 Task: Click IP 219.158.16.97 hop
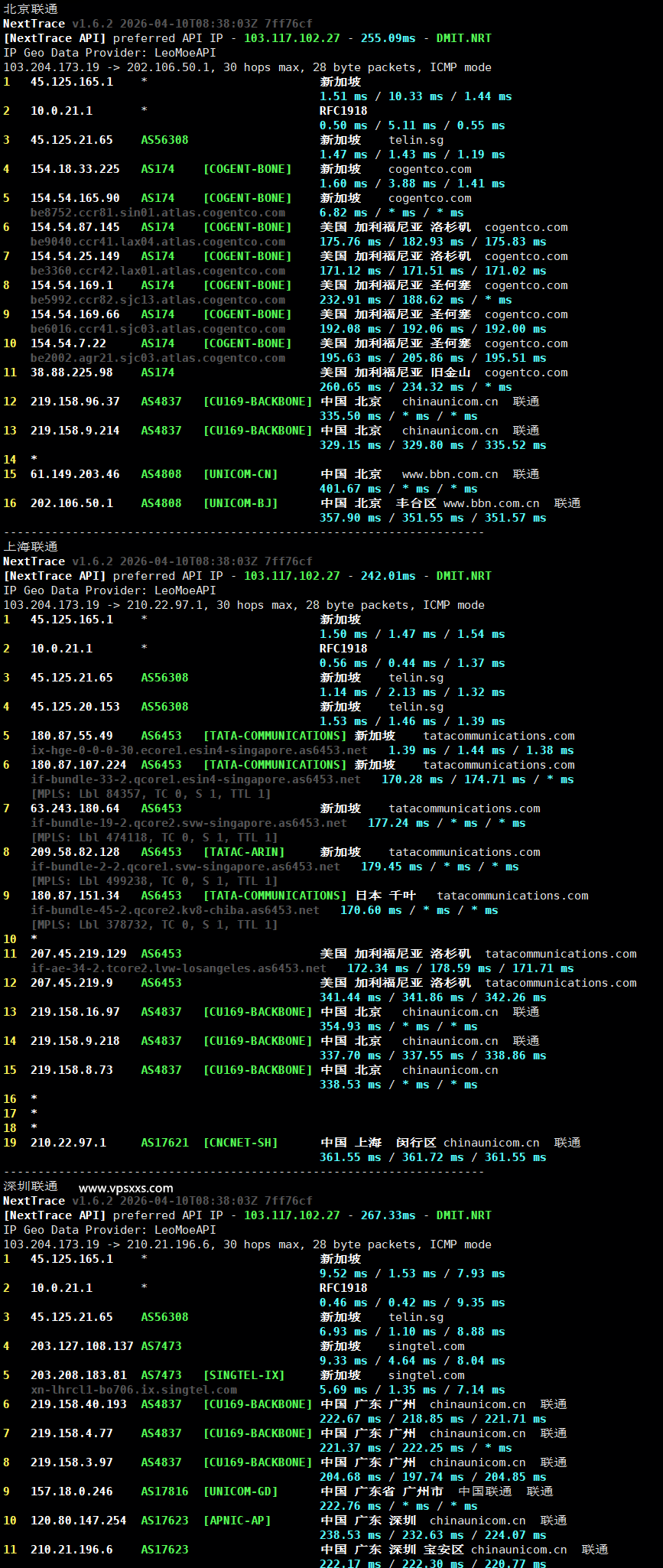click(x=75, y=1012)
